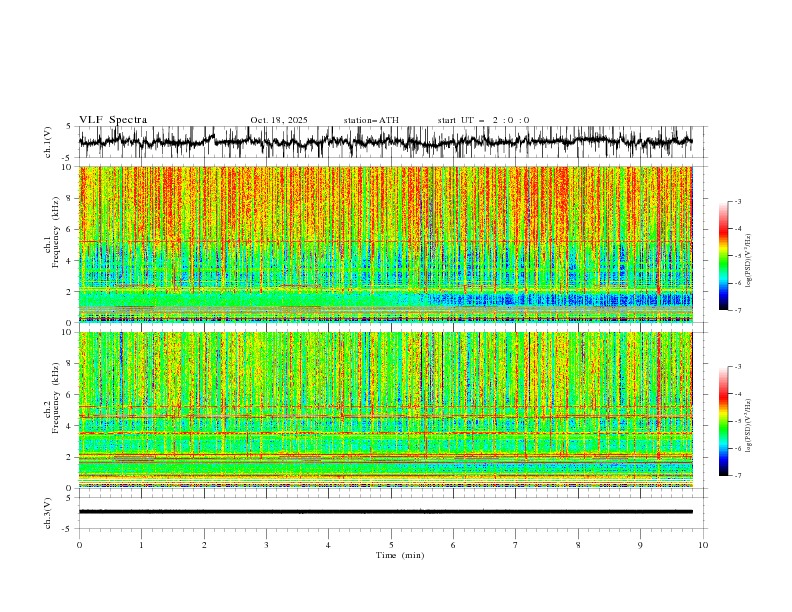Click the 'VLF Spectra' title text
The height and width of the screenshot is (612, 792).
pos(113,120)
